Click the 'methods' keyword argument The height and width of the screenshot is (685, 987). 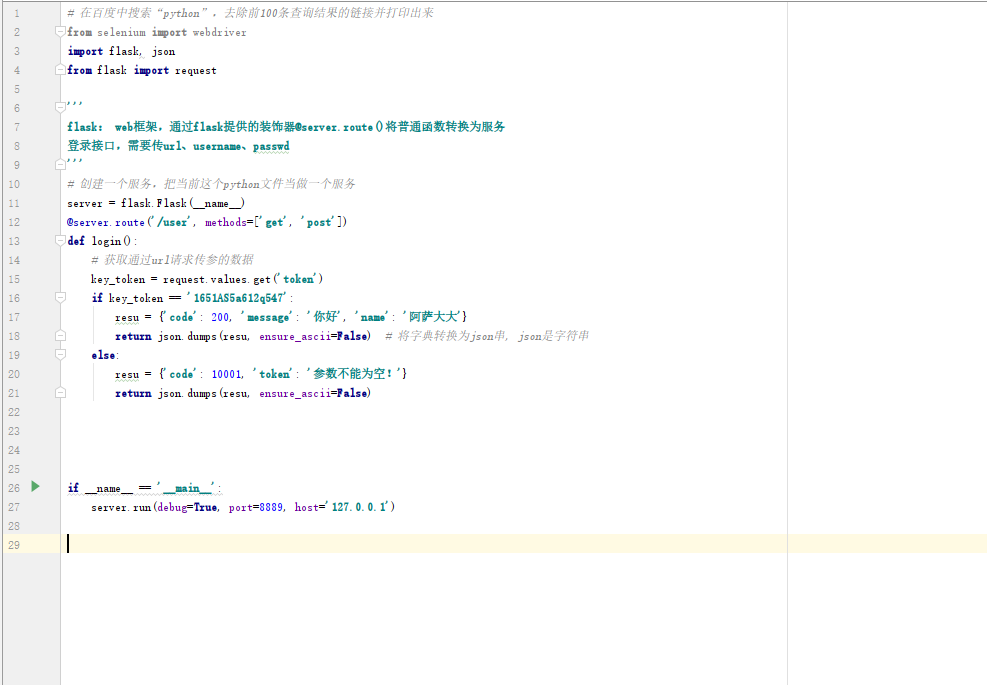(225, 222)
